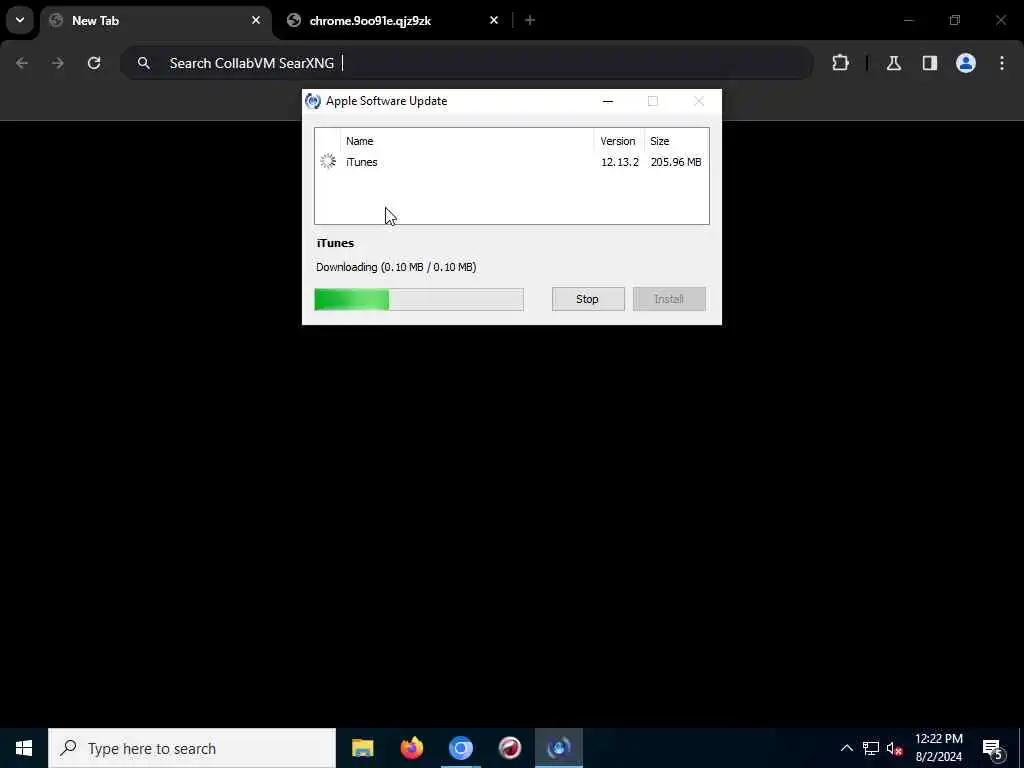1024x768 pixels.
Task: Open the browser profile avatar
Action: (966, 63)
